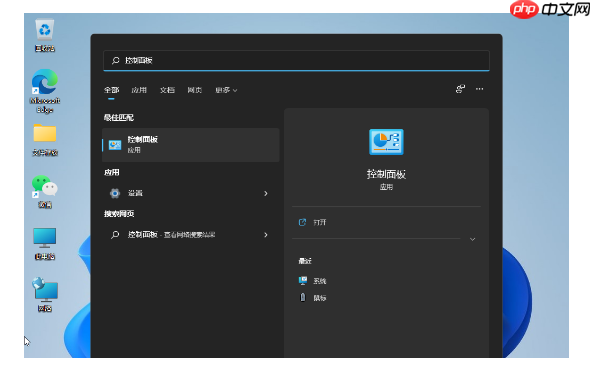The height and width of the screenshot is (377, 591).
Task: Click the 最佳匹配 section heading
Action: click(119, 118)
